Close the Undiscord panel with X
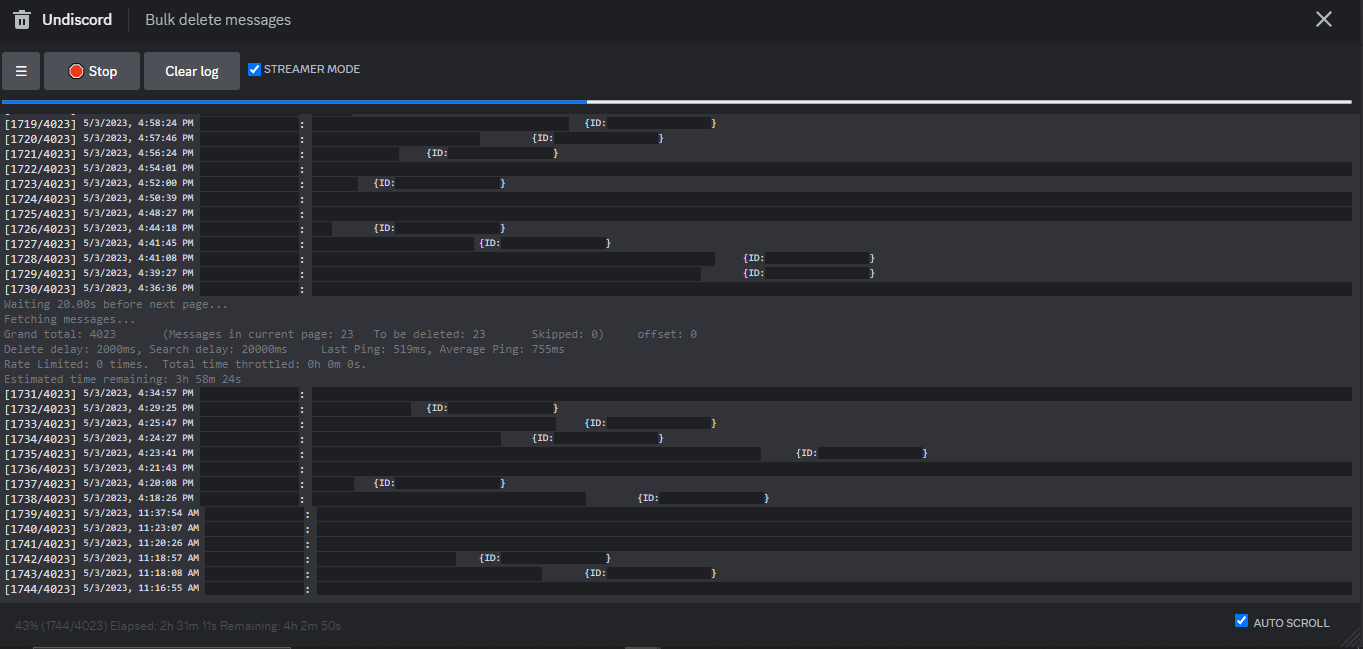 pyautogui.click(x=1324, y=20)
